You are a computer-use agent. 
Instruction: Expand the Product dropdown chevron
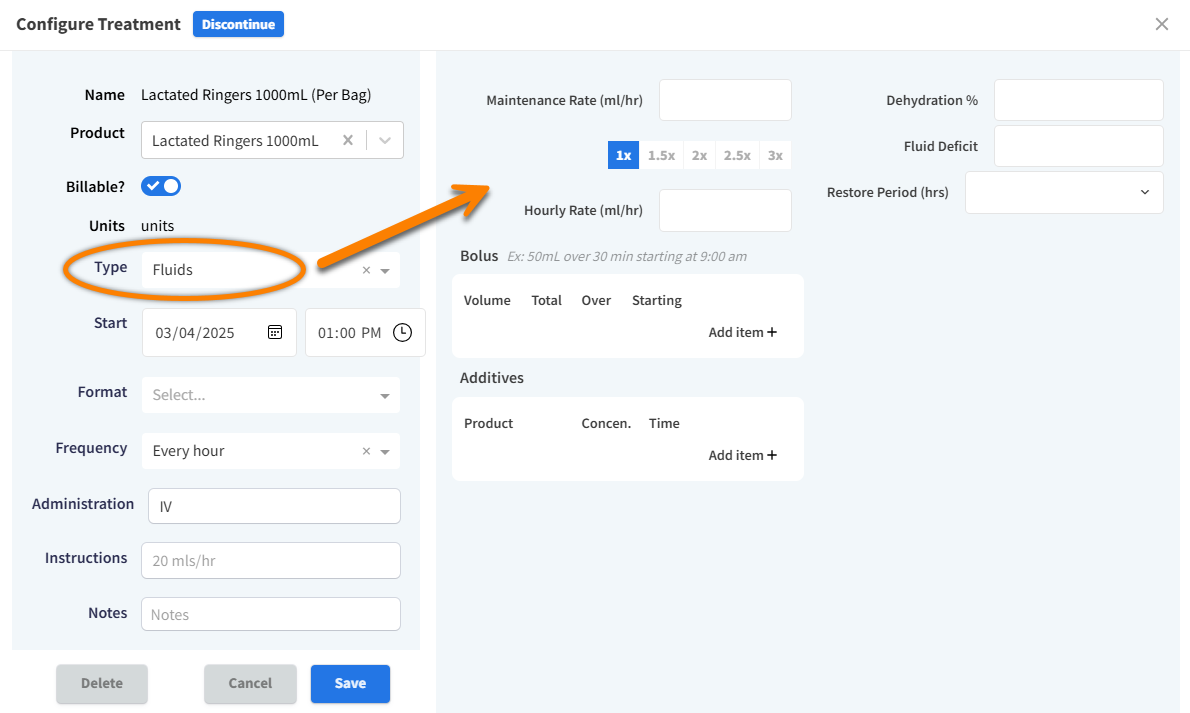pos(385,141)
